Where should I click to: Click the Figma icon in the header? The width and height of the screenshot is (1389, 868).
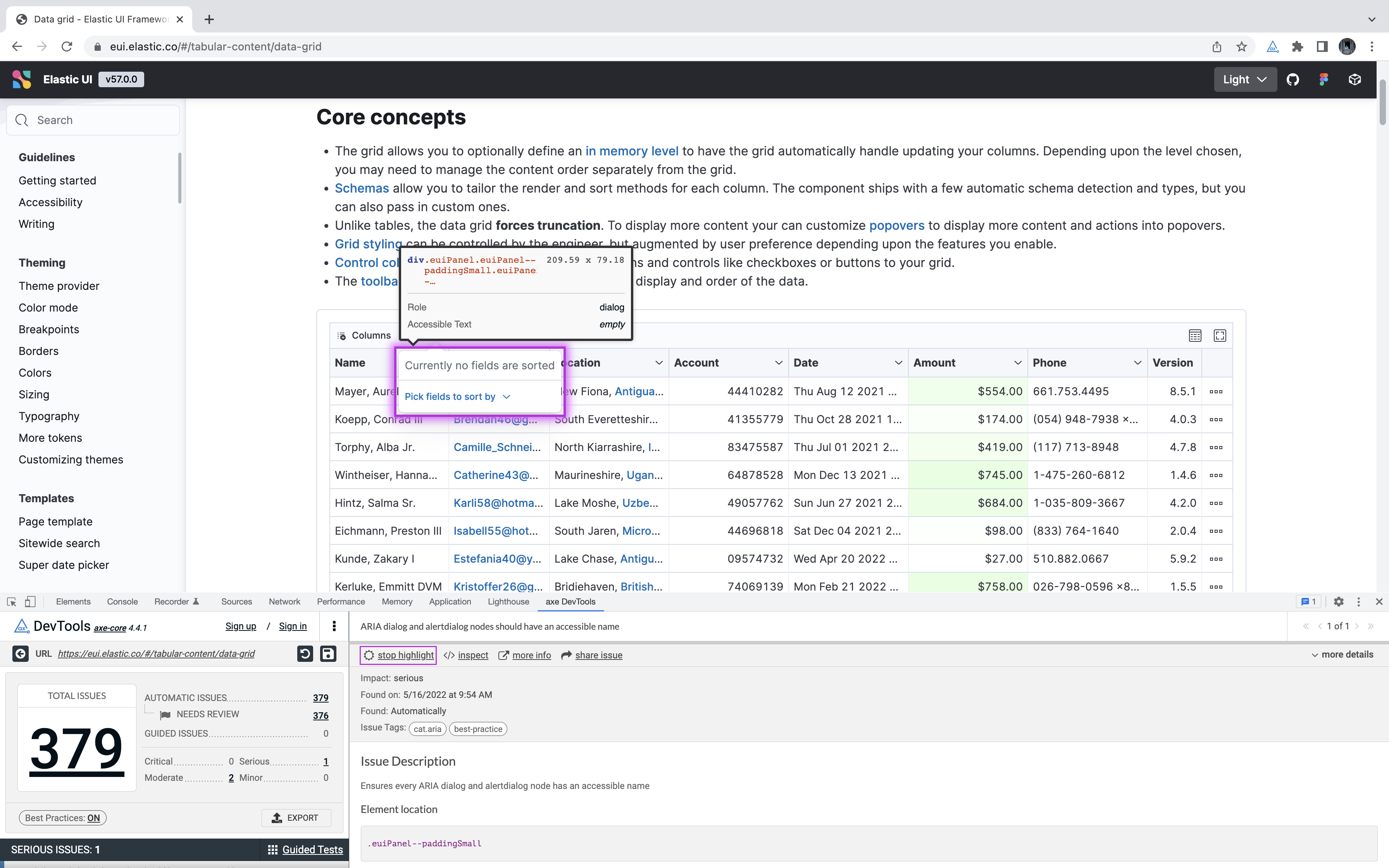pos(1324,79)
